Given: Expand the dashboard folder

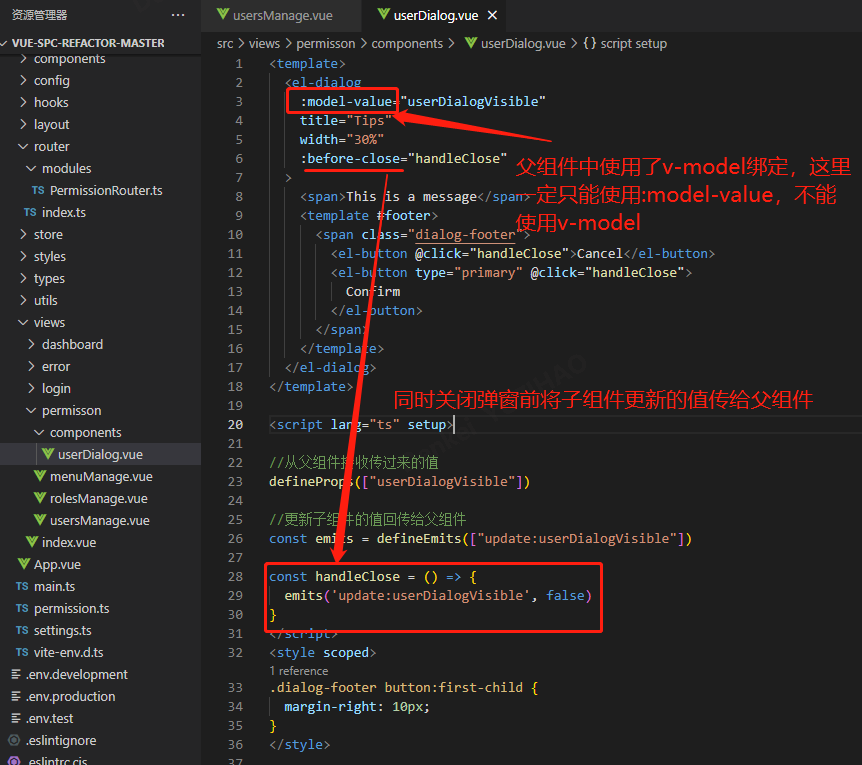Looking at the screenshot, I should (31, 344).
